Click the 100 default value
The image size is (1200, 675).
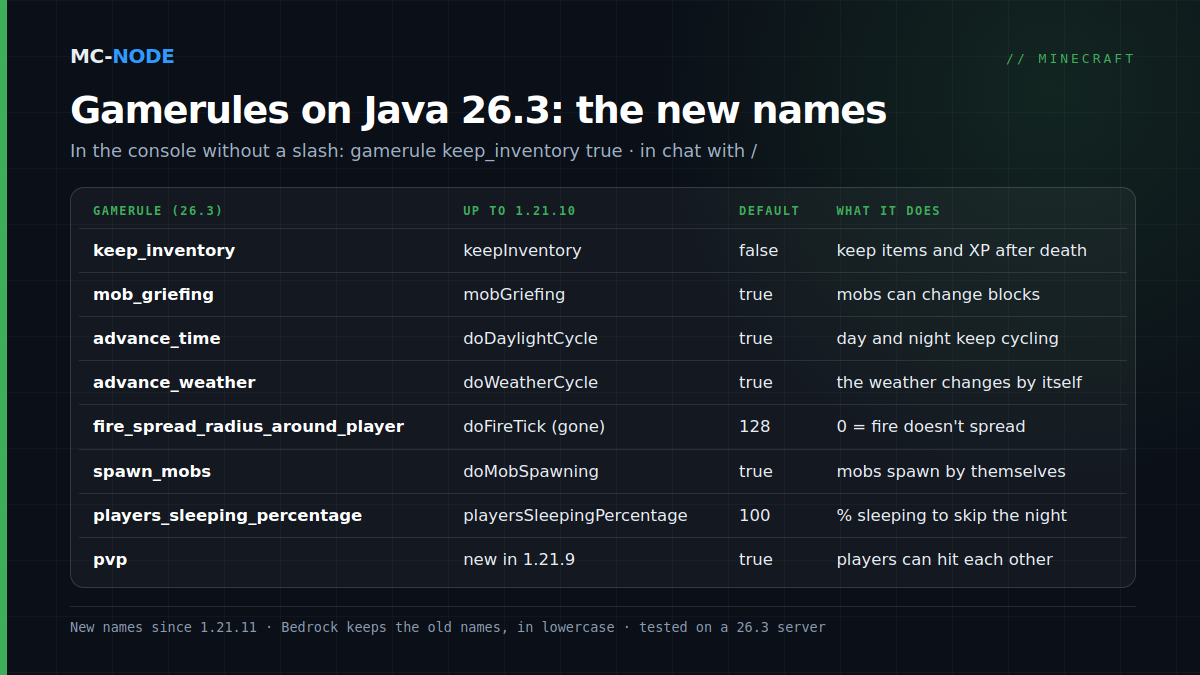[x=755, y=515]
